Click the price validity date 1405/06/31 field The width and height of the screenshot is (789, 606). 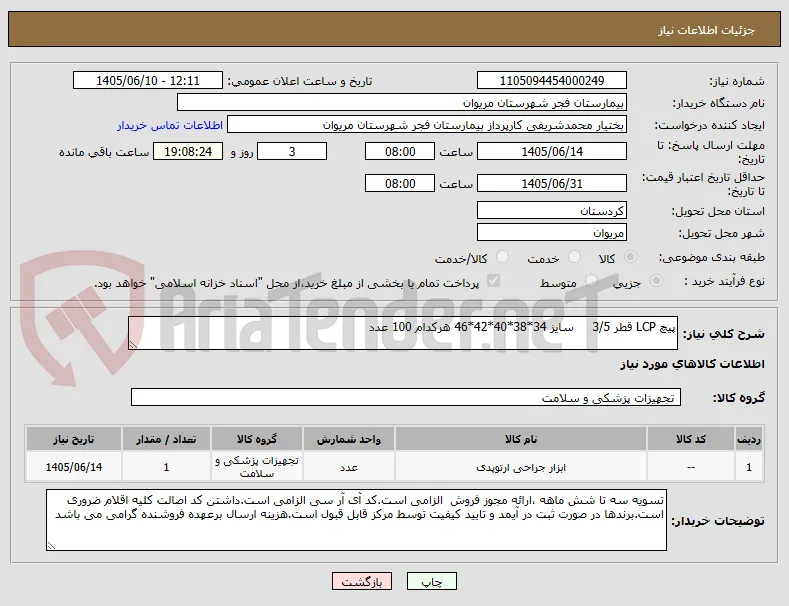point(551,183)
